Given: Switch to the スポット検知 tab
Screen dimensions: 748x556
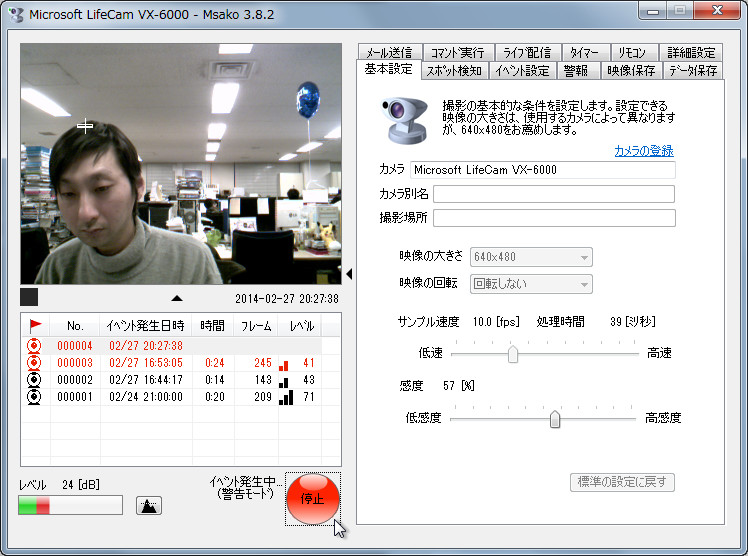Looking at the screenshot, I should pyautogui.click(x=454, y=71).
